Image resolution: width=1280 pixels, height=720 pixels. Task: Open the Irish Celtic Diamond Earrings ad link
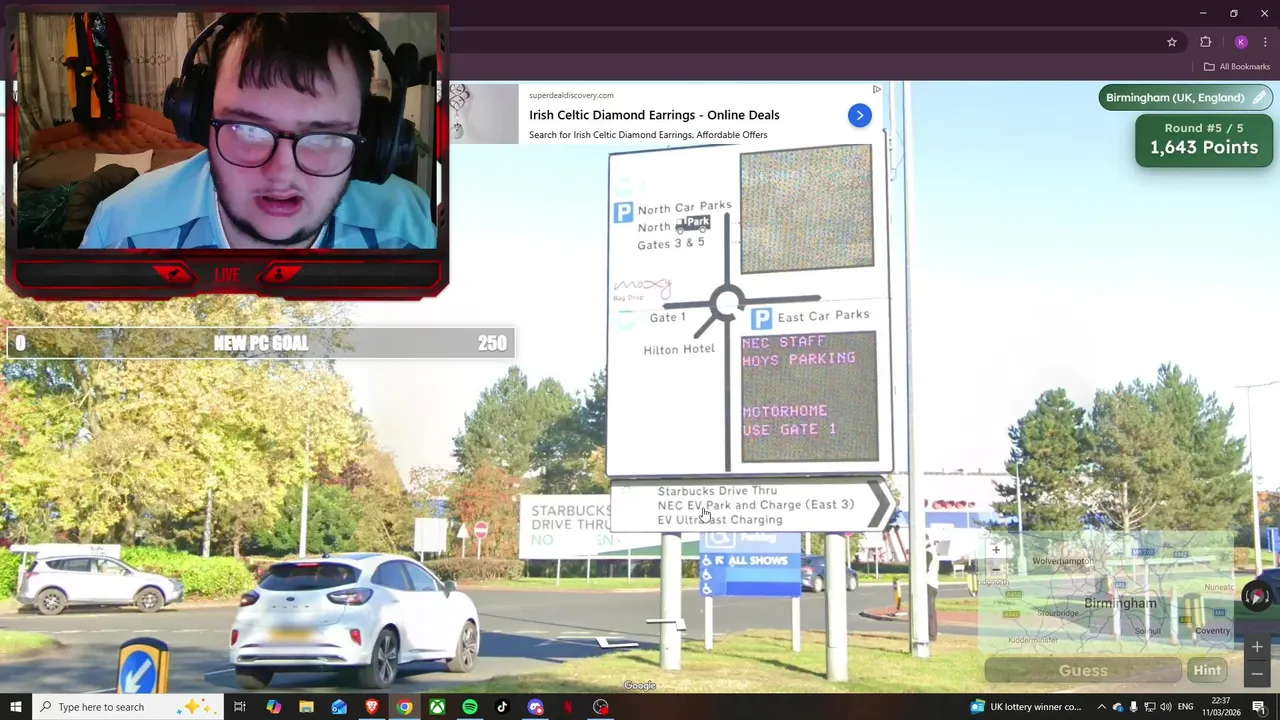point(654,115)
